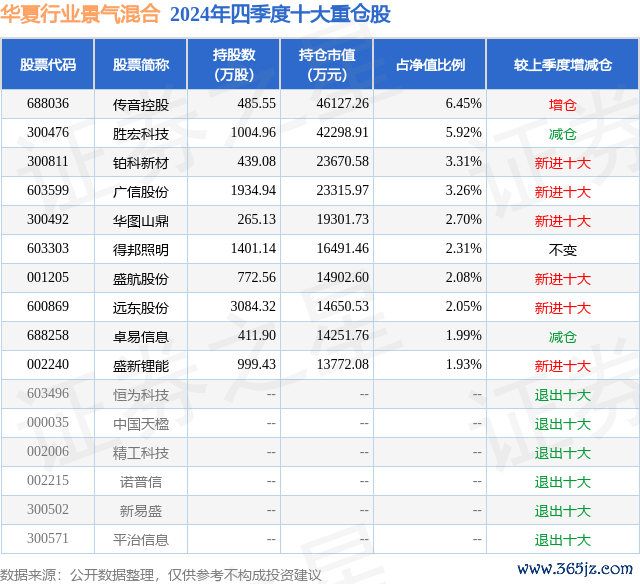This screenshot has height=584, width=640.
Task: Select stock code 001205
Action: 48,277
